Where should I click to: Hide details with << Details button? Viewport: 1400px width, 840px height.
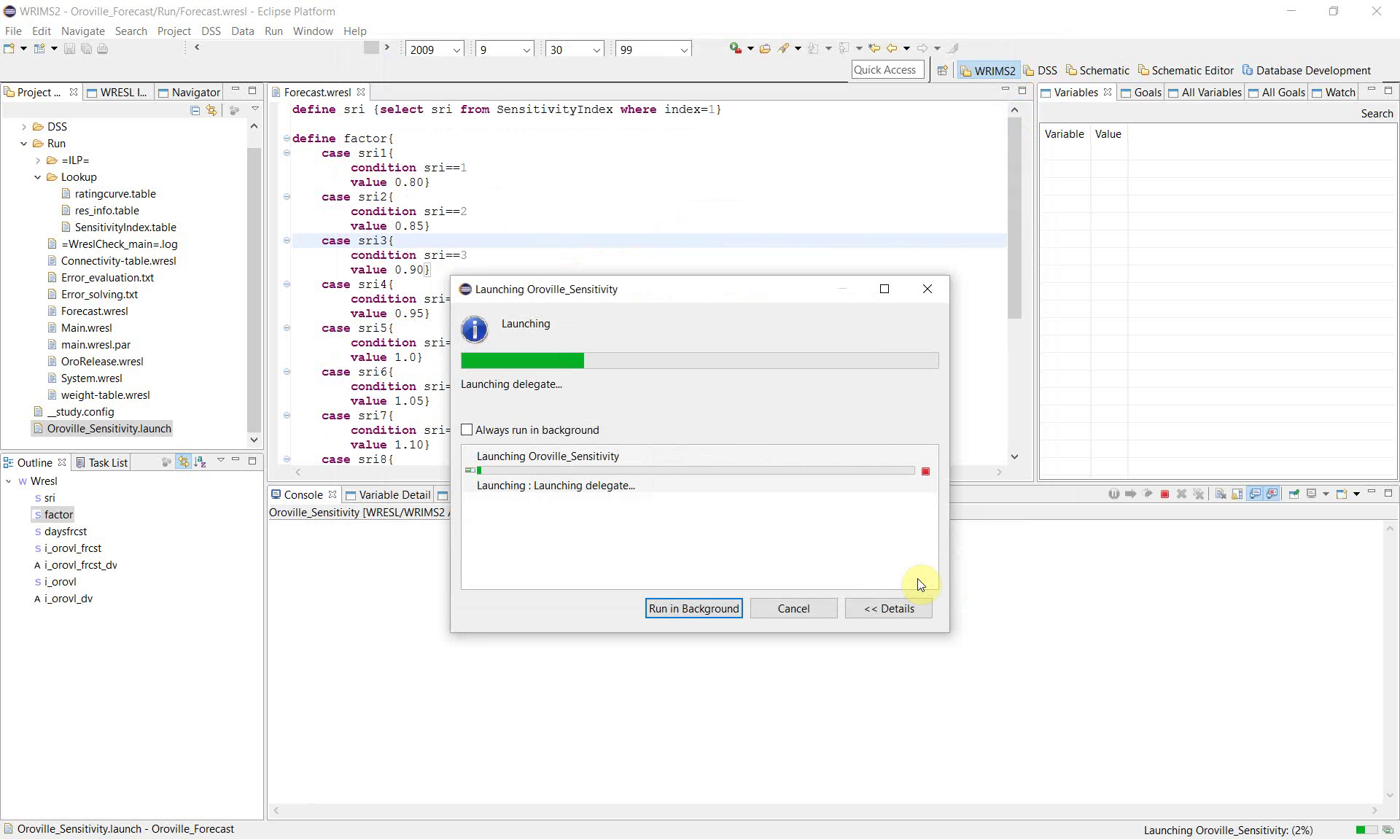click(889, 609)
